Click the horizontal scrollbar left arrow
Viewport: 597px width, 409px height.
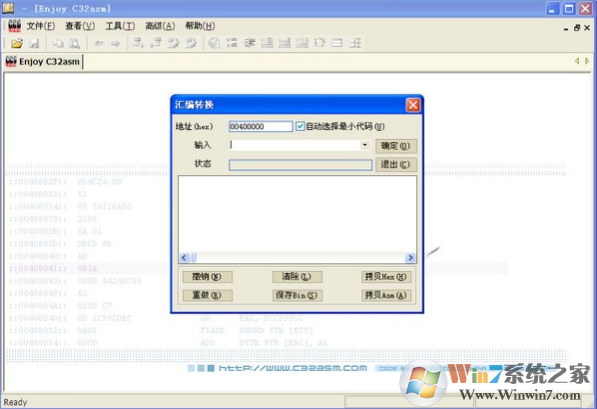[184, 258]
